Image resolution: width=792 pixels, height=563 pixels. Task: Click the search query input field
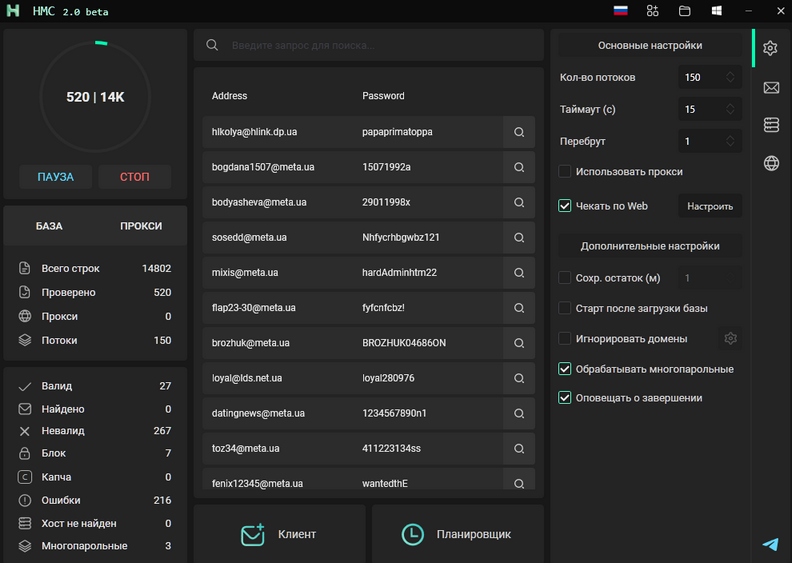(x=380, y=45)
